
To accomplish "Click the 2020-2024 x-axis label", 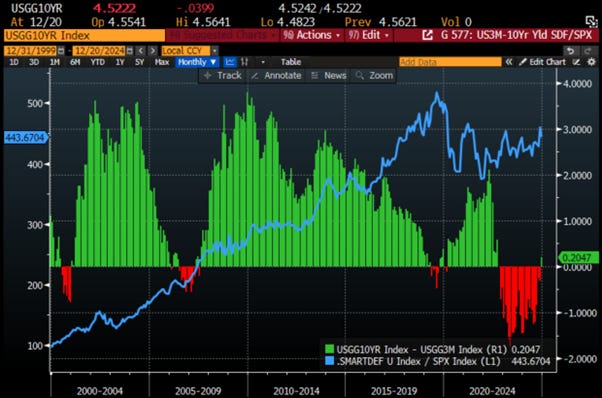I will coord(492,391).
